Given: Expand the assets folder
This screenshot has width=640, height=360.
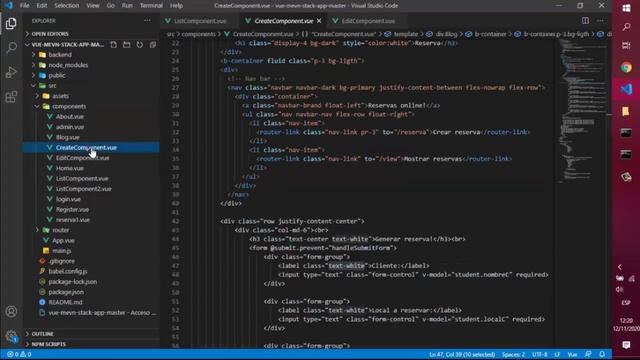Looking at the screenshot, I should tap(60, 96).
